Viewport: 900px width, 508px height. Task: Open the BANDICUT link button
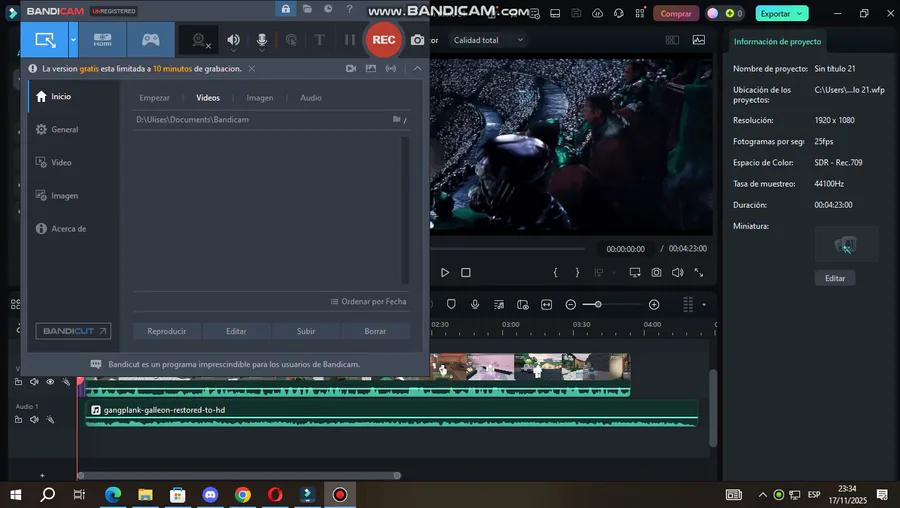point(73,331)
